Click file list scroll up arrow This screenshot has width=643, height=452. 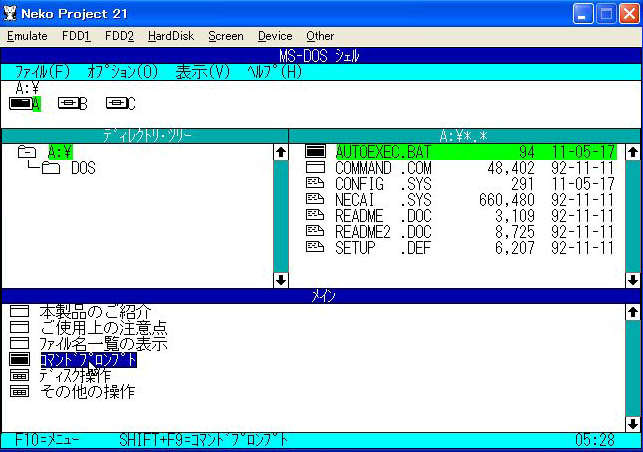pos(633,152)
